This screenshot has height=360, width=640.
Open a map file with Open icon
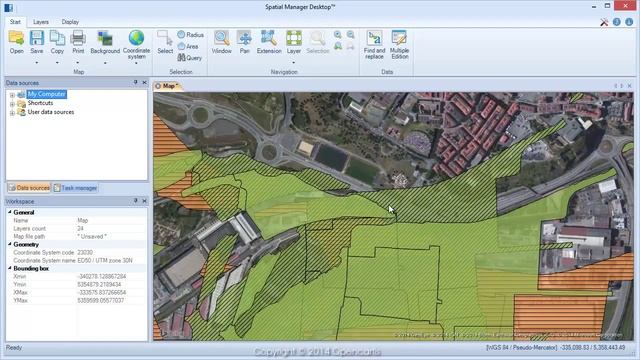point(17,42)
